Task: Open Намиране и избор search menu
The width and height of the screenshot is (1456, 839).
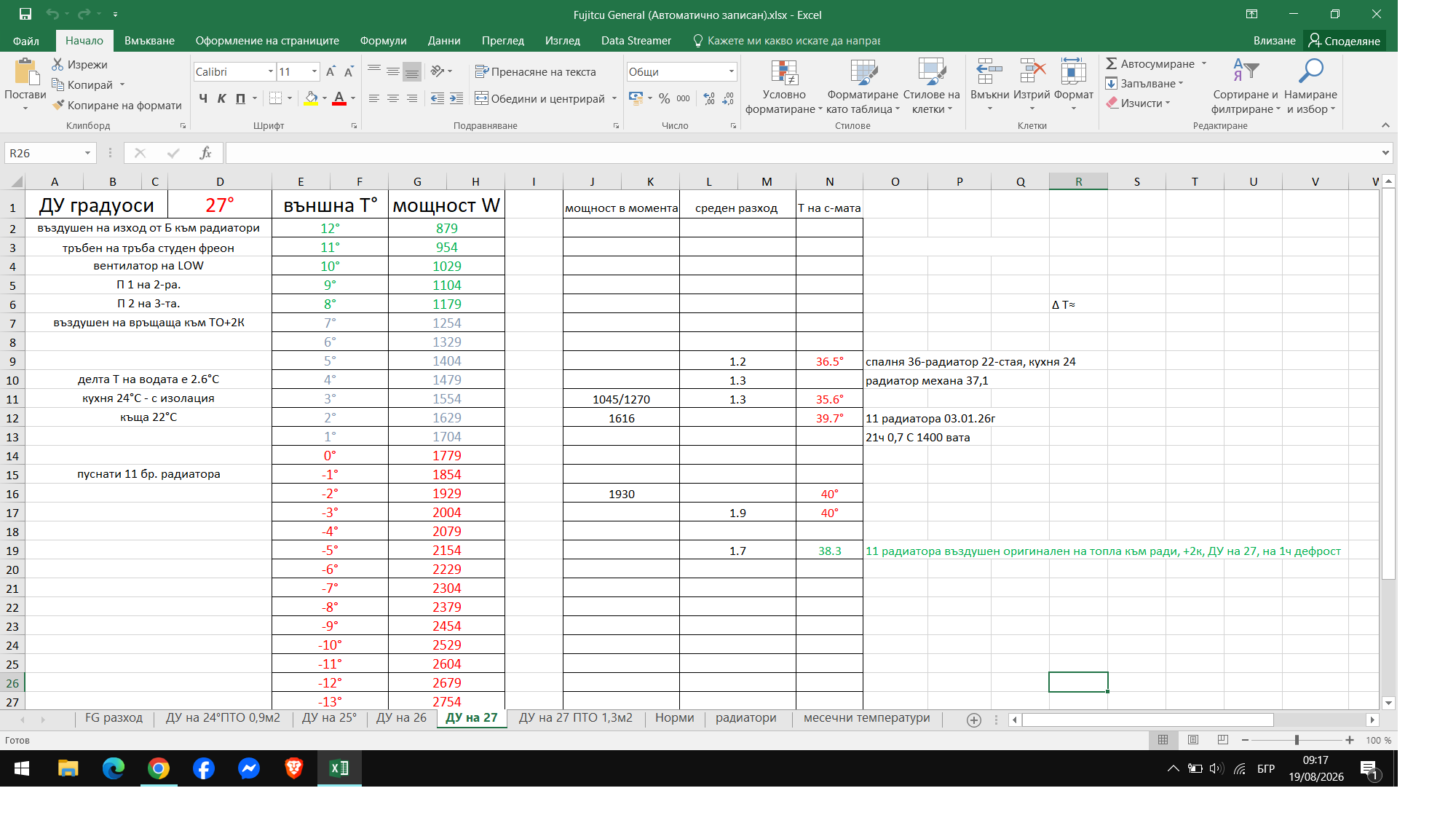Action: (x=1310, y=87)
